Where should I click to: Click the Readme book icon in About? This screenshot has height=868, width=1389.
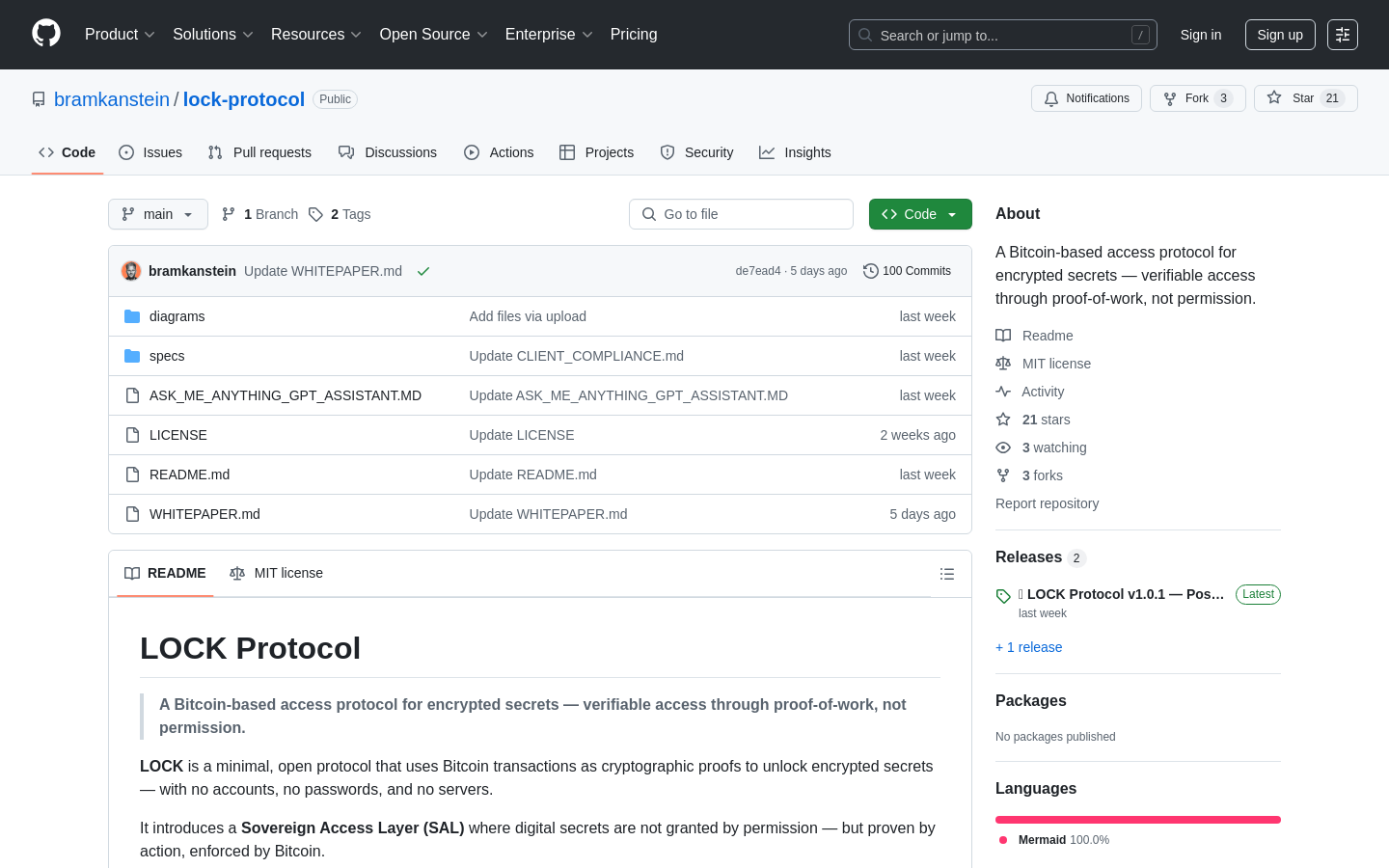1003,336
